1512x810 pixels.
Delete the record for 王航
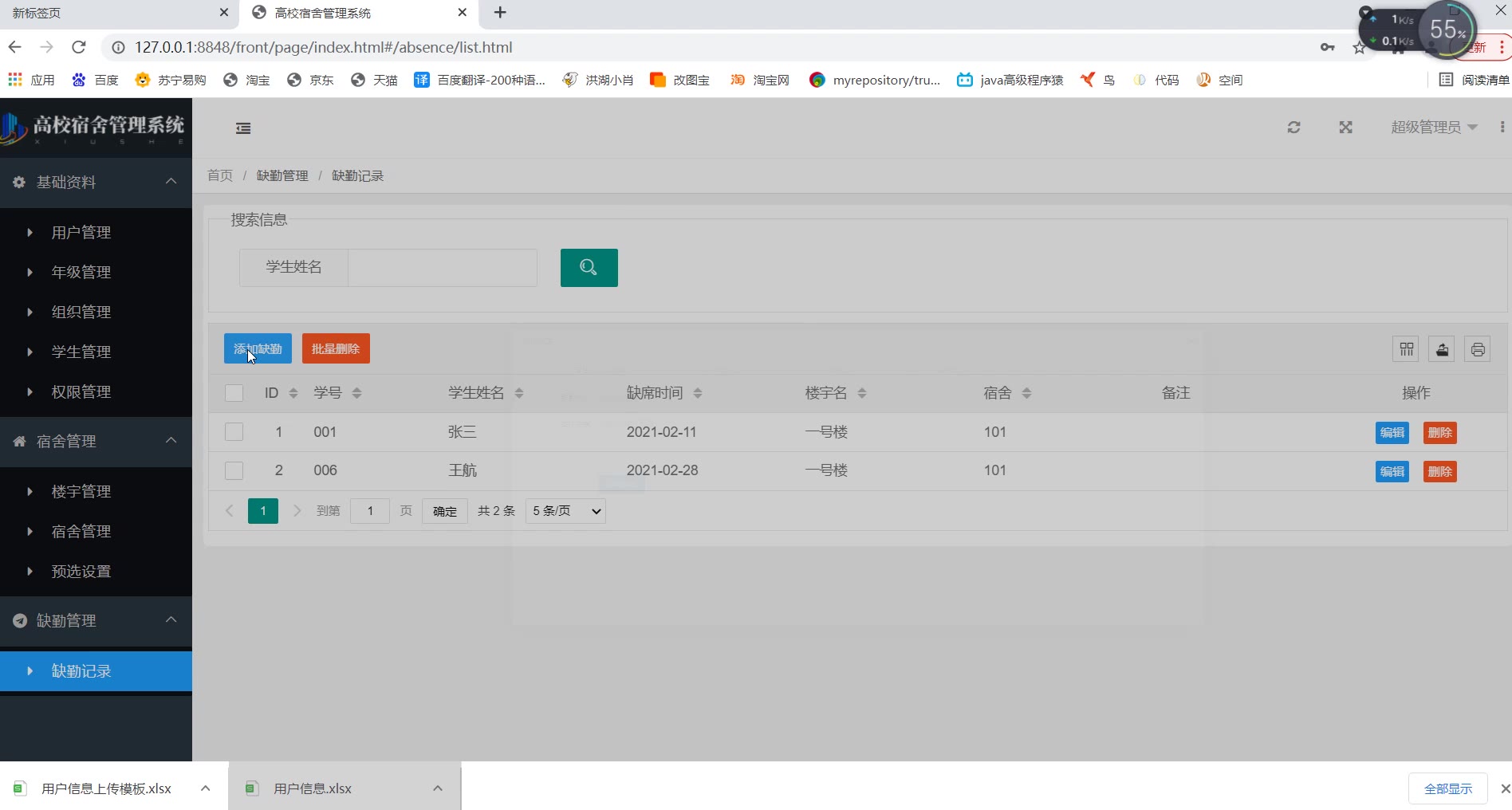point(1440,472)
